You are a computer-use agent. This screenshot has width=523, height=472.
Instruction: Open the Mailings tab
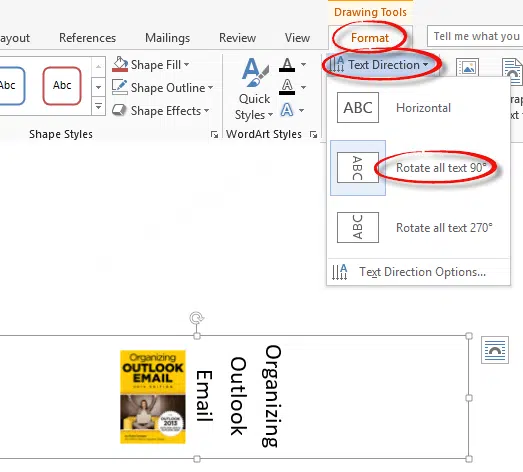167,38
